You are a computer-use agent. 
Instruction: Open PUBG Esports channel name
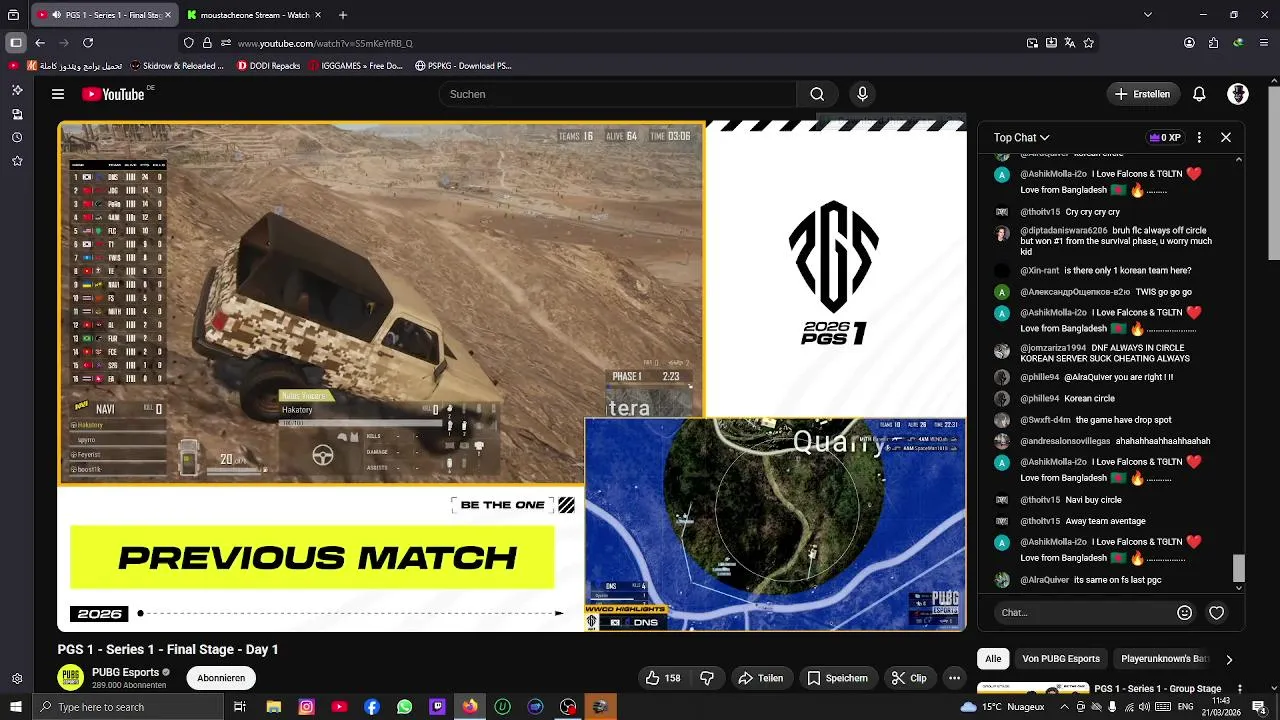coord(126,672)
